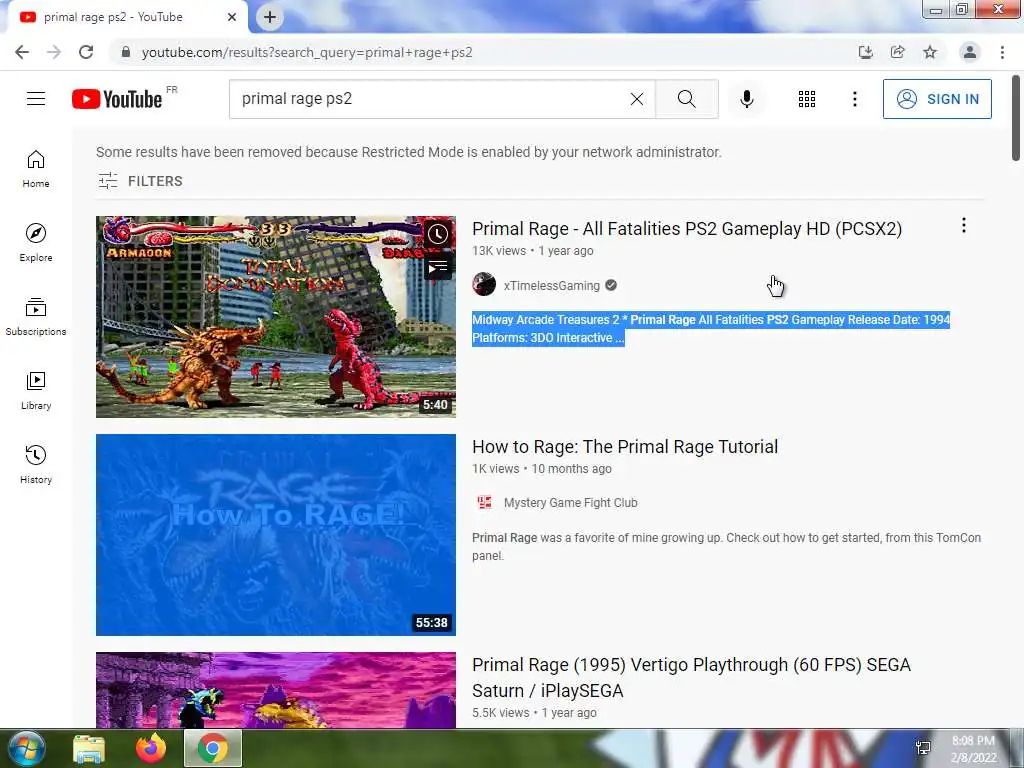Viewport: 1024px width, 768px height.
Task: Open title How to Rage: The Primal Rage Tutorial
Action: (625, 447)
